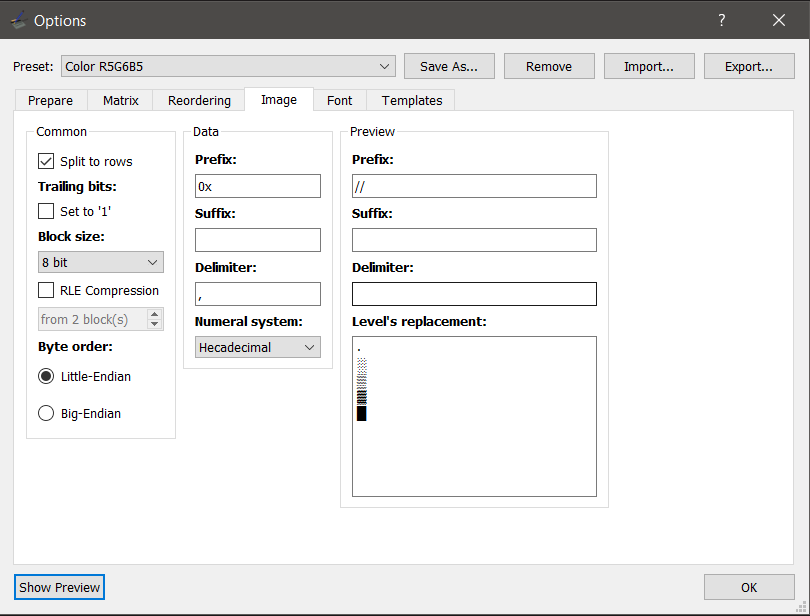Screen dimensions: 810x616
Task: Select Little-Endian byte order
Action: (46, 376)
